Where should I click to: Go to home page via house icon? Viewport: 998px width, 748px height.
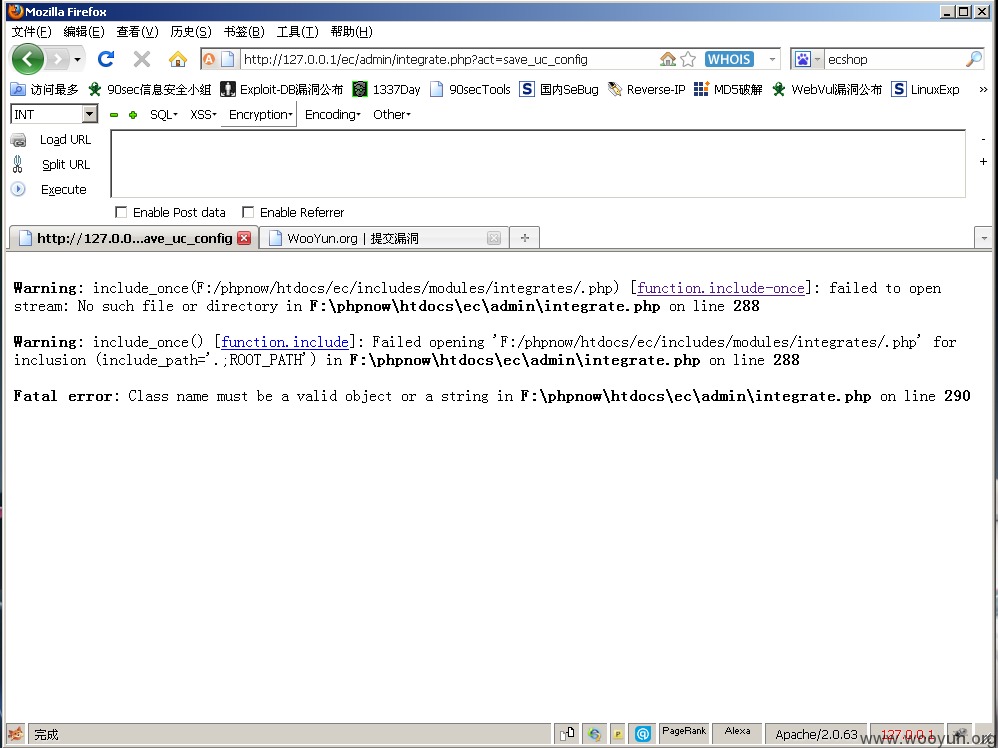point(178,59)
